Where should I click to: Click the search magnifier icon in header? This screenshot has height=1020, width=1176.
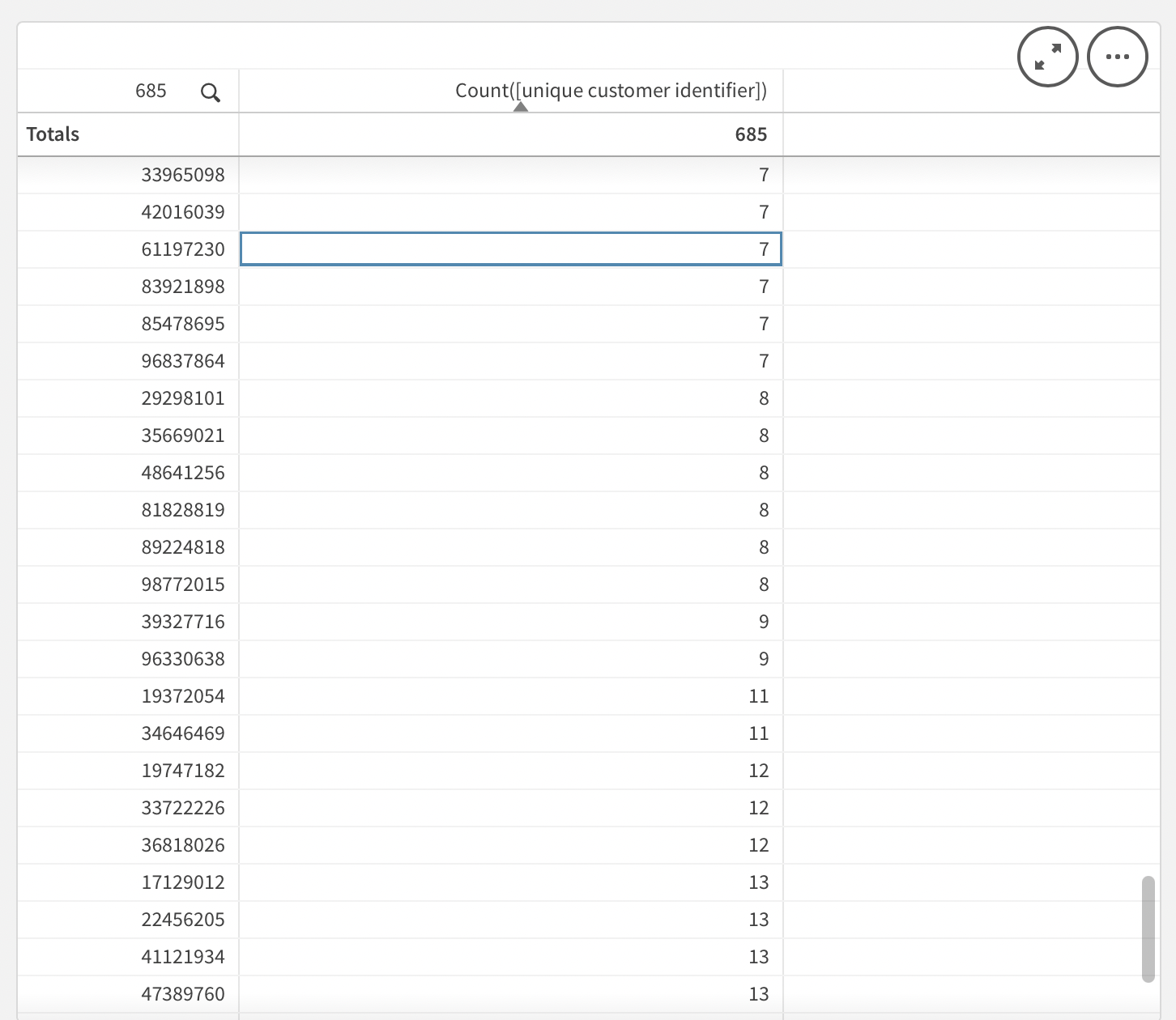point(211,92)
